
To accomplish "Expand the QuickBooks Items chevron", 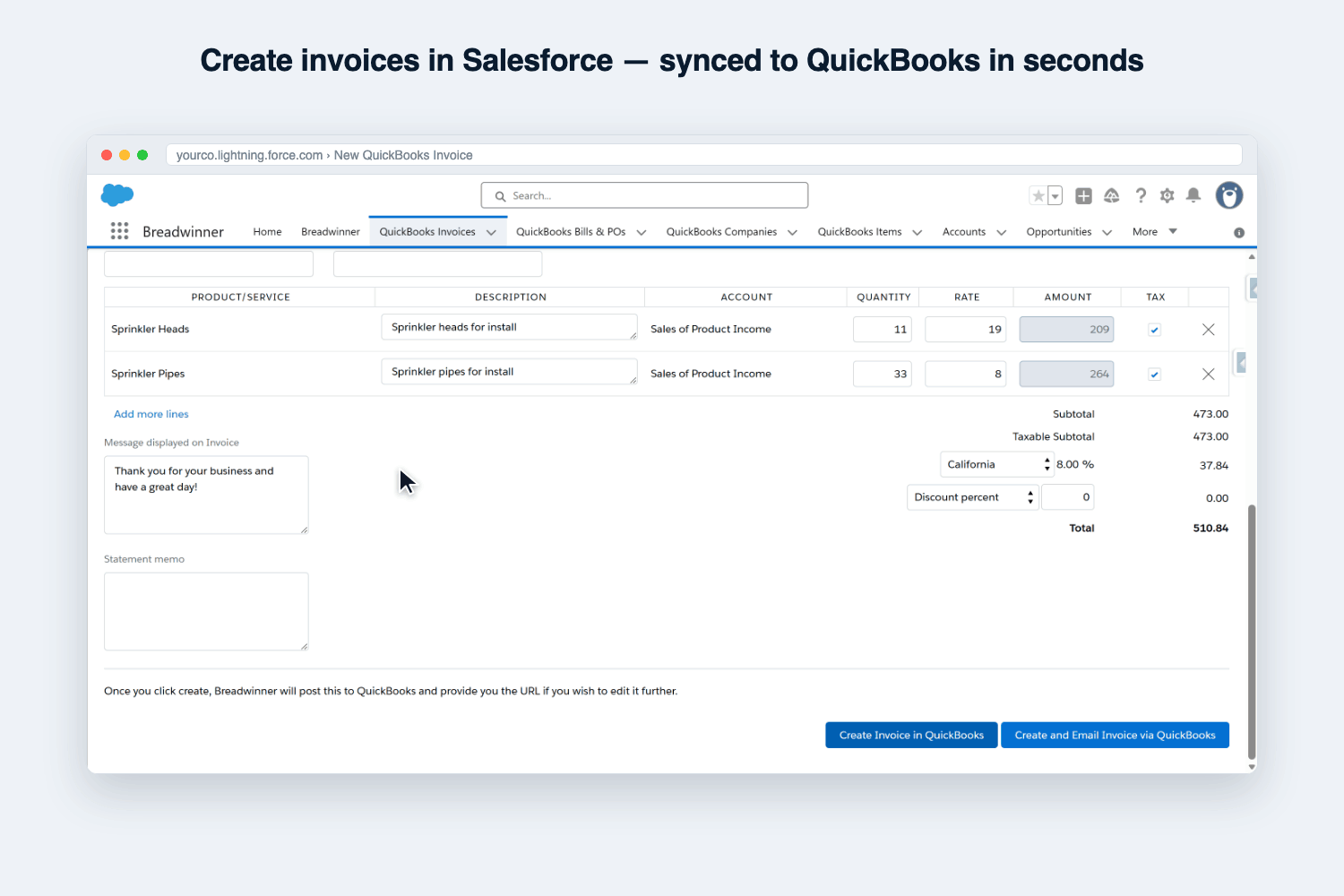I will [x=918, y=232].
